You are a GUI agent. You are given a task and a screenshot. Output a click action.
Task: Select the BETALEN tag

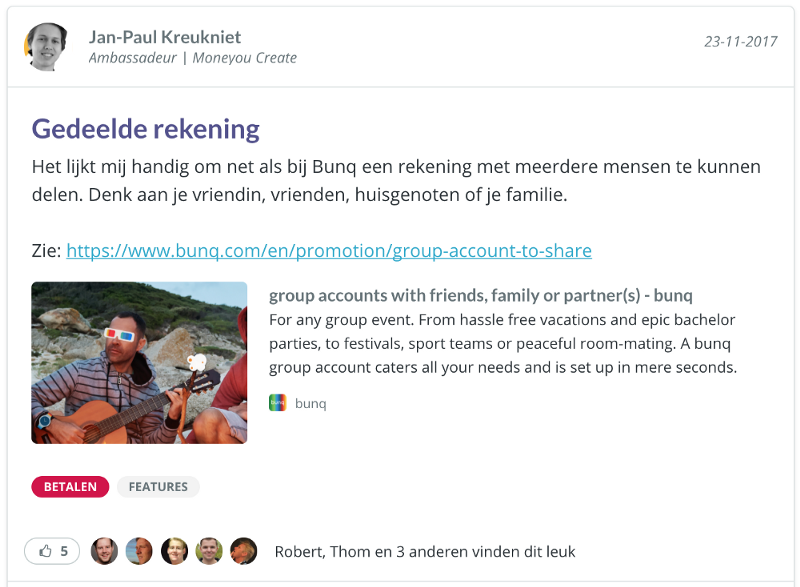(x=70, y=487)
